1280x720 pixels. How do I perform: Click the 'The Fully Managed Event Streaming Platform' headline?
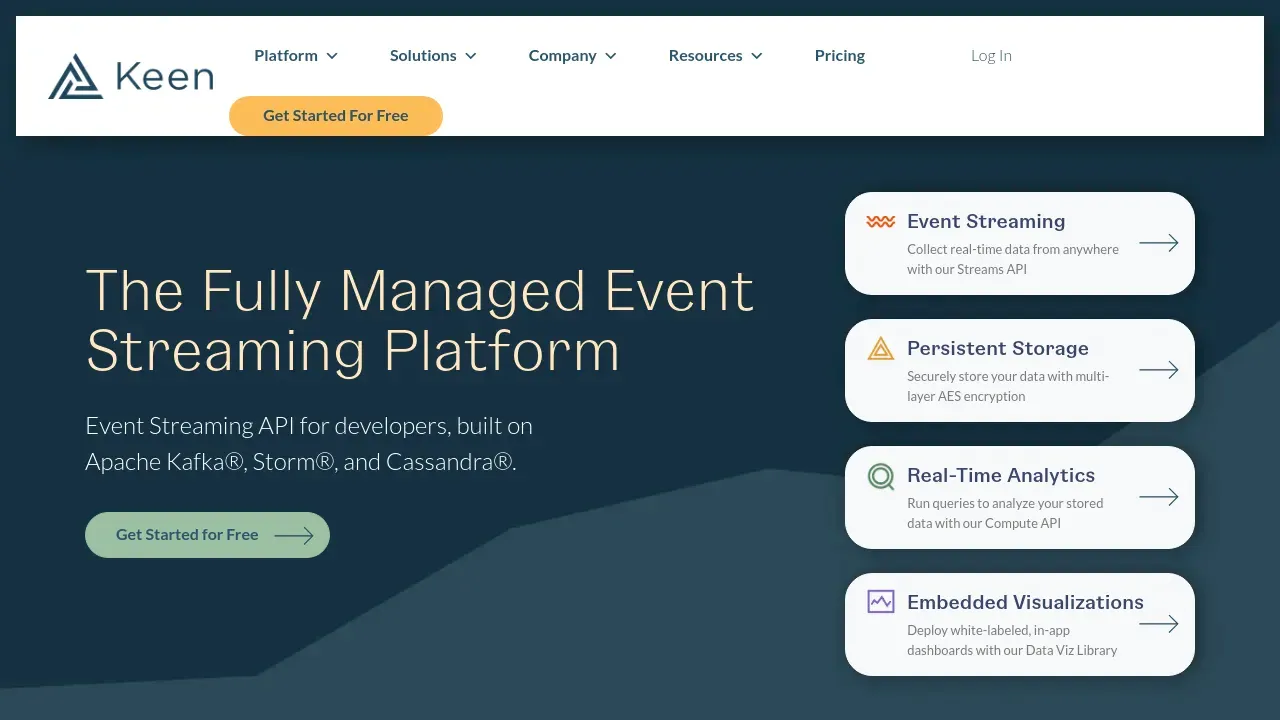(420, 320)
